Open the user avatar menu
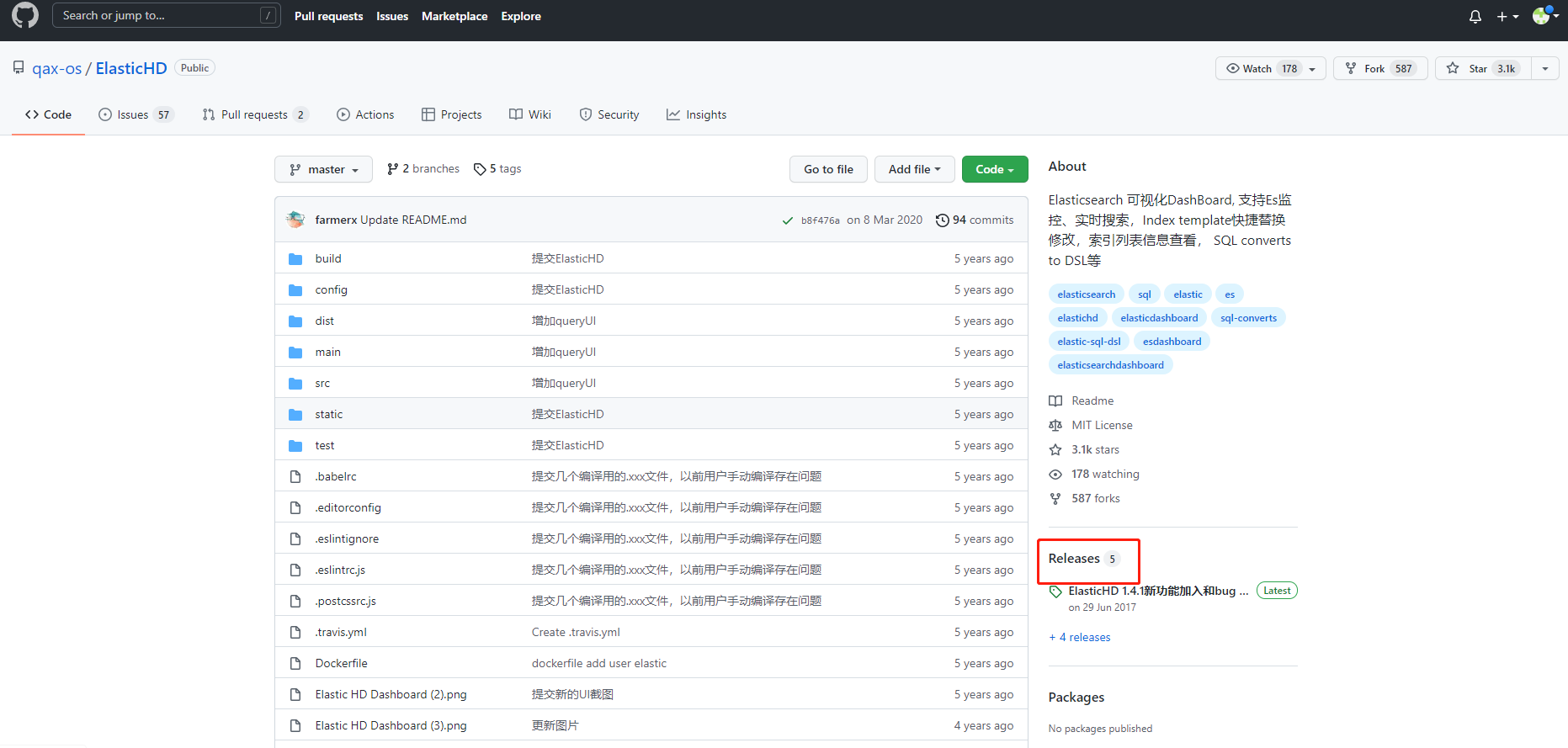Screen dimensions: 1568x748 [x=1547, y=16]
